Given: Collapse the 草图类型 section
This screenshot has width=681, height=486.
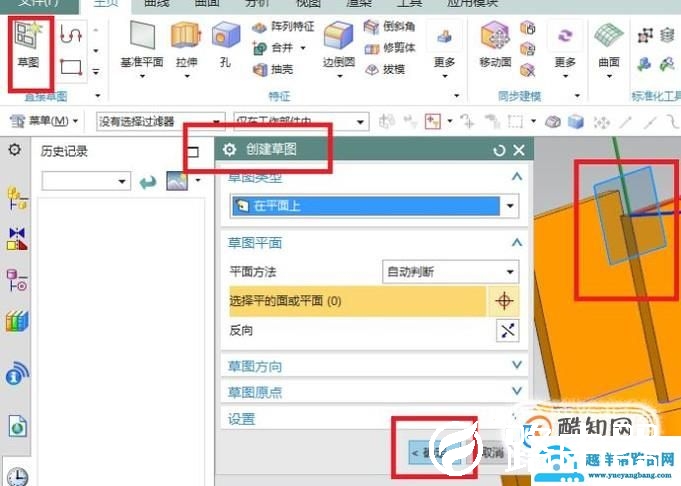Looking at the screenshot, I should click(x=517, y=176).
